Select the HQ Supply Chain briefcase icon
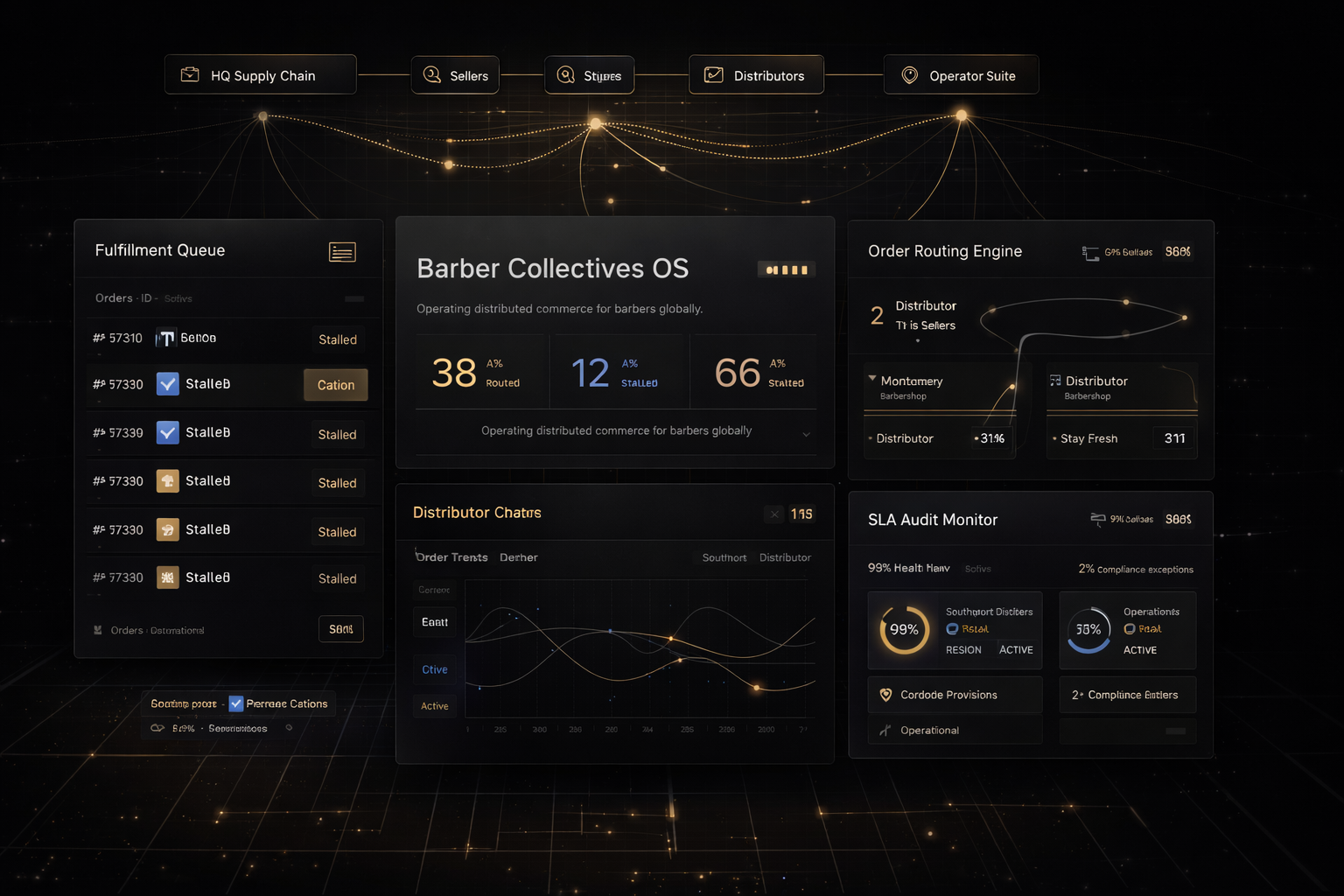 pyautogui.click(x=190, y=74)
